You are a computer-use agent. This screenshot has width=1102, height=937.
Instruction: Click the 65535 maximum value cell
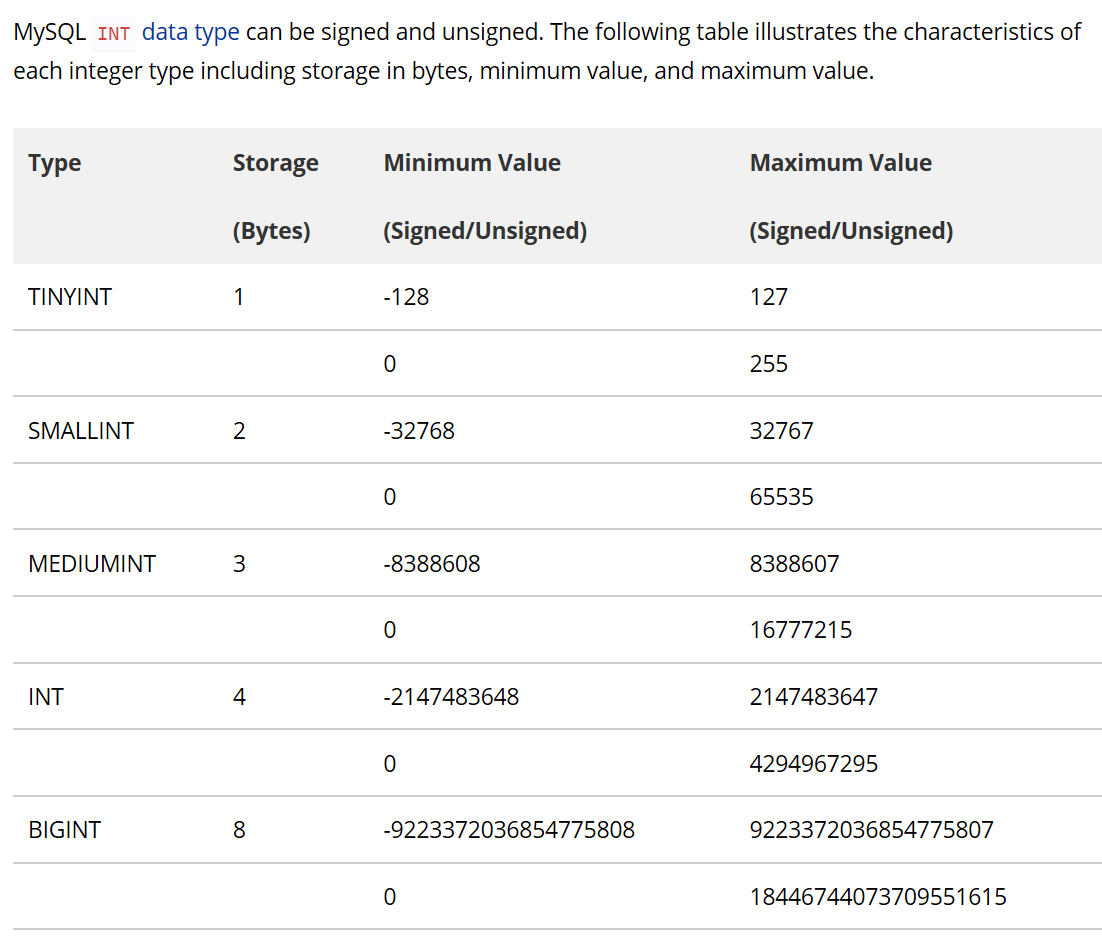781,497
